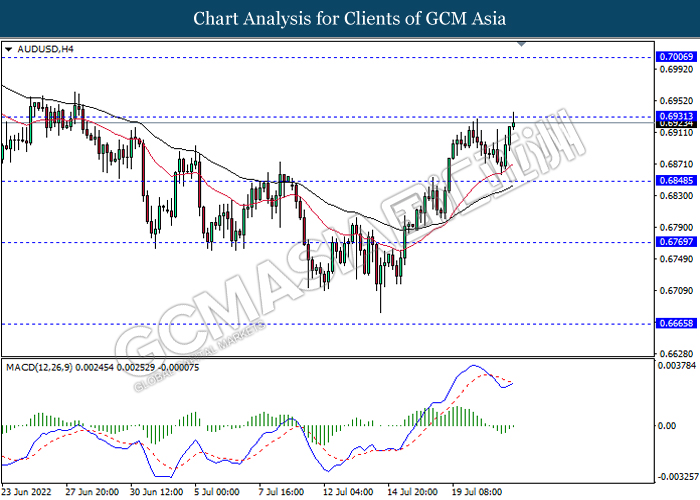The height and width of the screenshot is (500, 700).
Task: Click the 12 Jul 04:00 time label
Action: tap(348, 492)
